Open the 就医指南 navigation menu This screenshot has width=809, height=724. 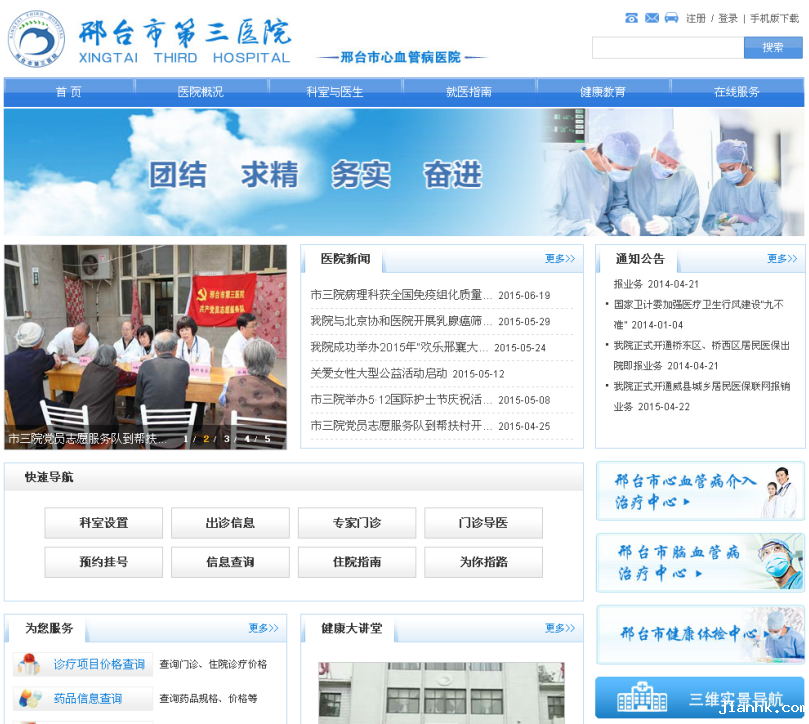pyautogui.click(x=469, y=92)
